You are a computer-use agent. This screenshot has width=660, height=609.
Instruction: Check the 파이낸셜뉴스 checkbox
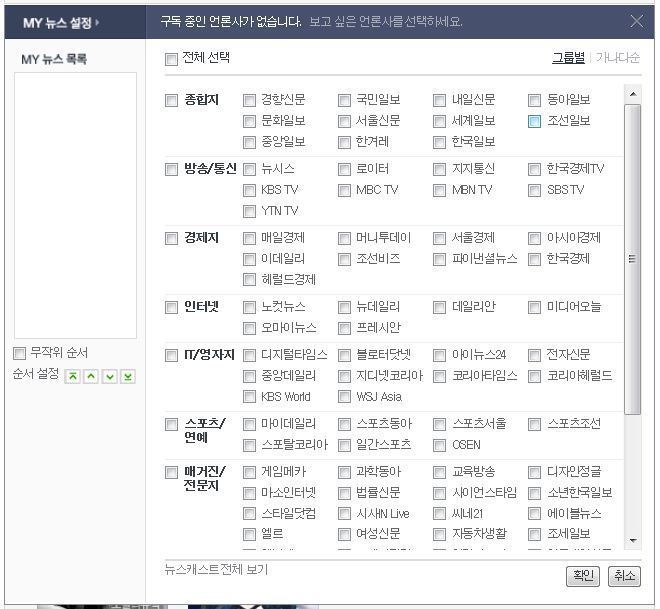[439, 260]
